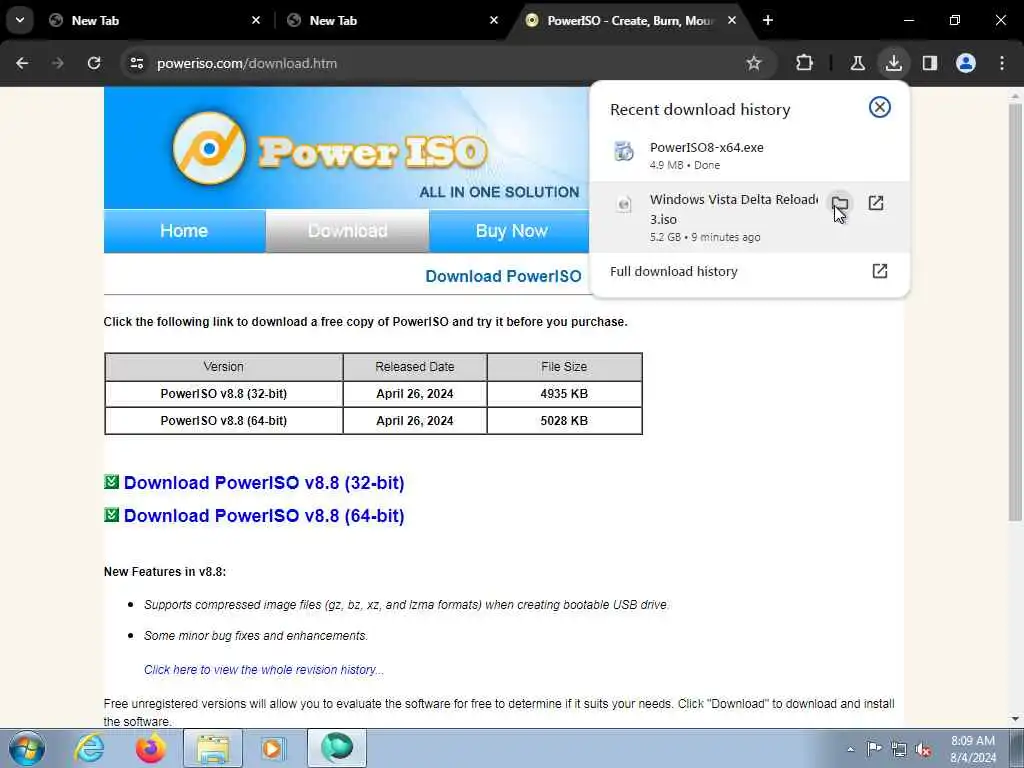Open the Action Center flag icon
The image size is (1024, 768).
[874, 749]
